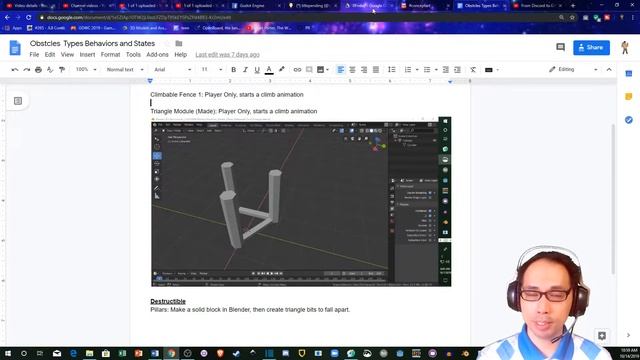Click the browser reload button
The image size is (640, 360).
[x=29, y=18]
